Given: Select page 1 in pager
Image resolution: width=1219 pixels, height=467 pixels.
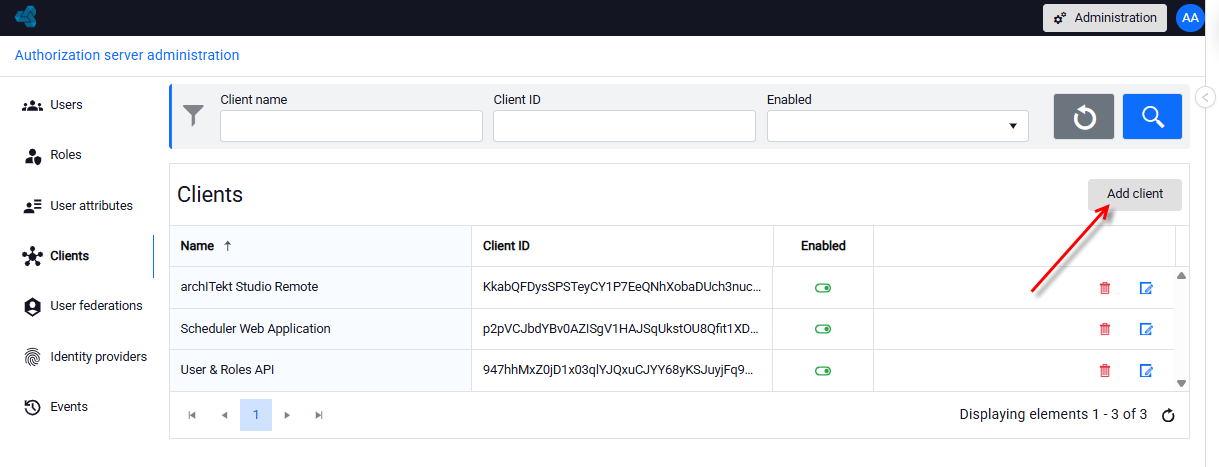Looking at the screenshot, I should [x=256, y=415].
